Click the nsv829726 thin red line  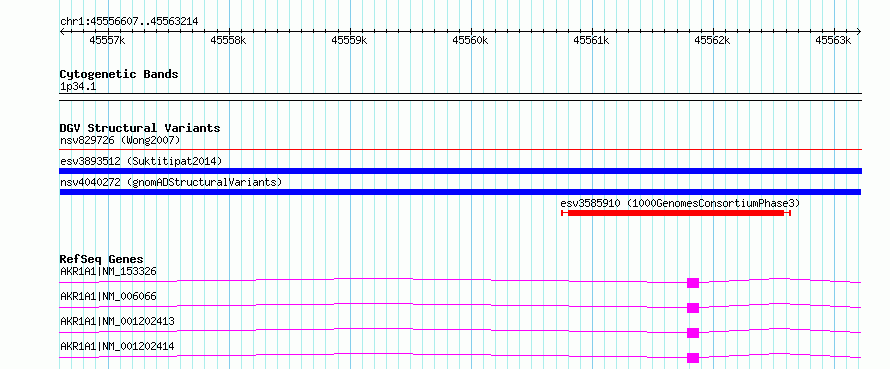[460, 150]
